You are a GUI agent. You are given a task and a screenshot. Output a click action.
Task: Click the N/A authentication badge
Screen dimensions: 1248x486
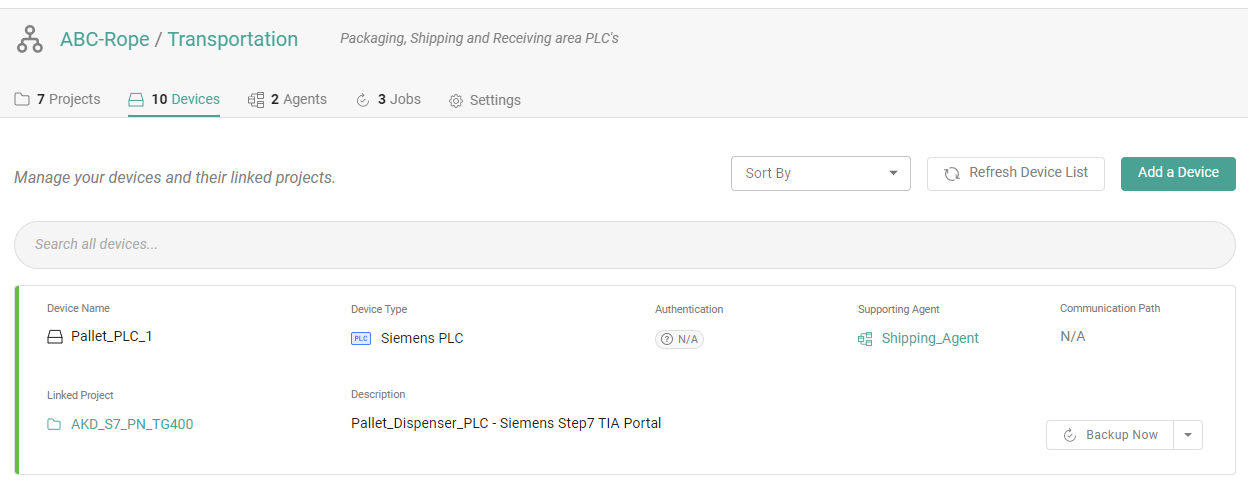pos(679,340)
